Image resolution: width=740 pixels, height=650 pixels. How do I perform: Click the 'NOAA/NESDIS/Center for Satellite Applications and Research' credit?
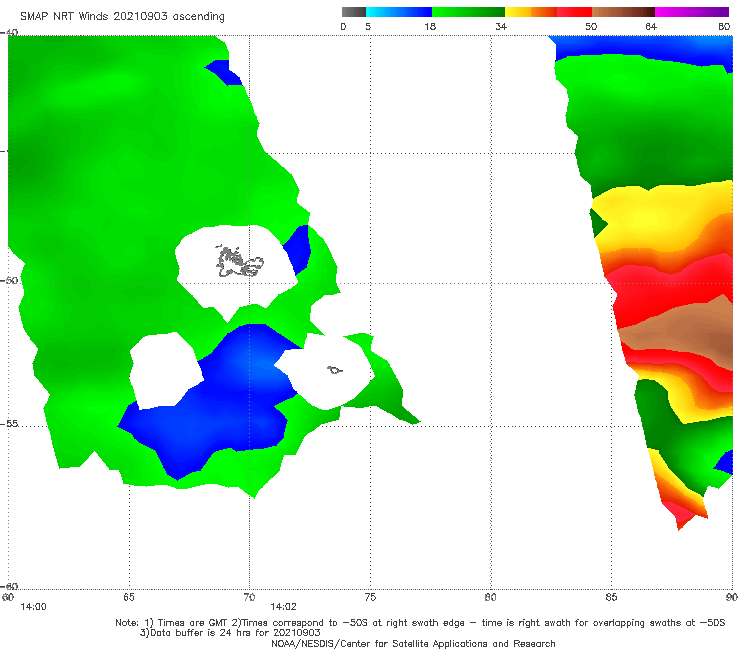point(413,643)
